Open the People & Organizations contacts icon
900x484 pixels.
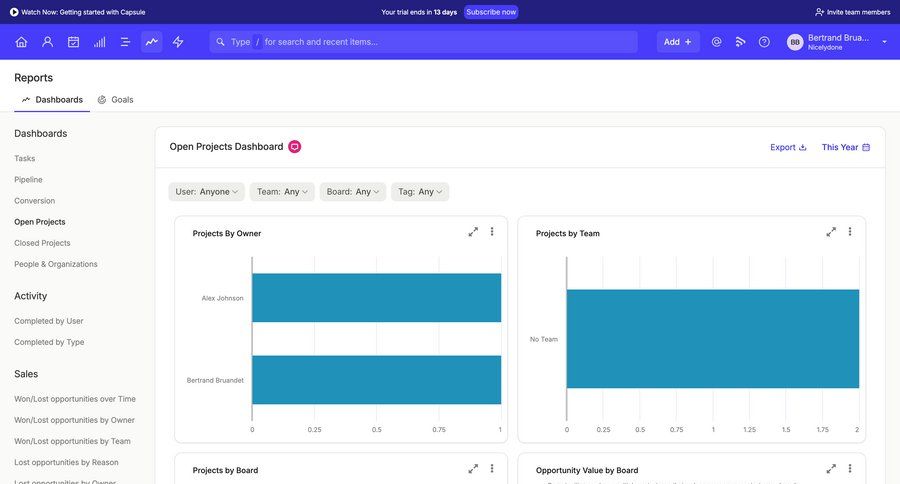[47, 42]
